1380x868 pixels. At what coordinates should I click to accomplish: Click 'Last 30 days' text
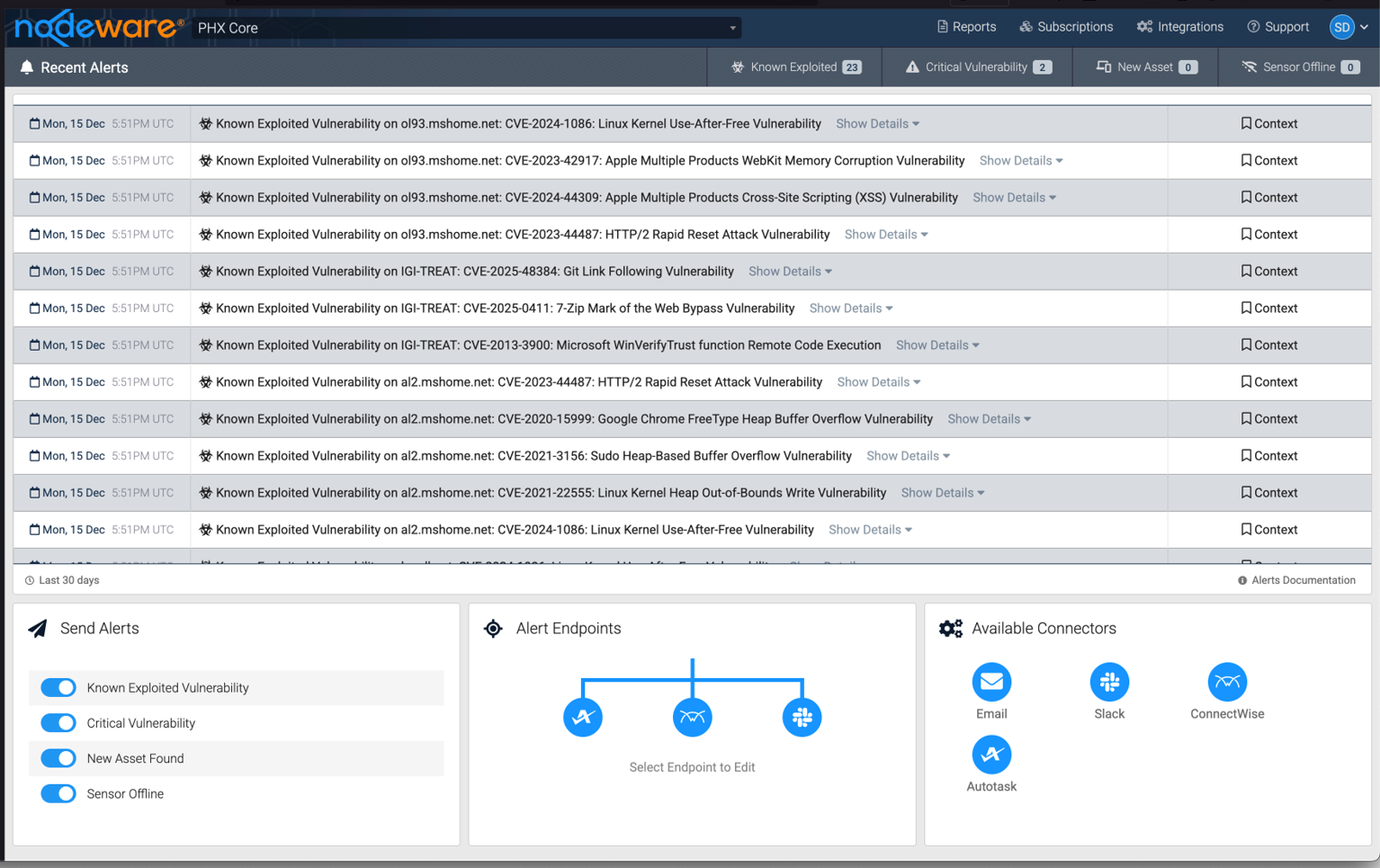(x=68, y=580)
